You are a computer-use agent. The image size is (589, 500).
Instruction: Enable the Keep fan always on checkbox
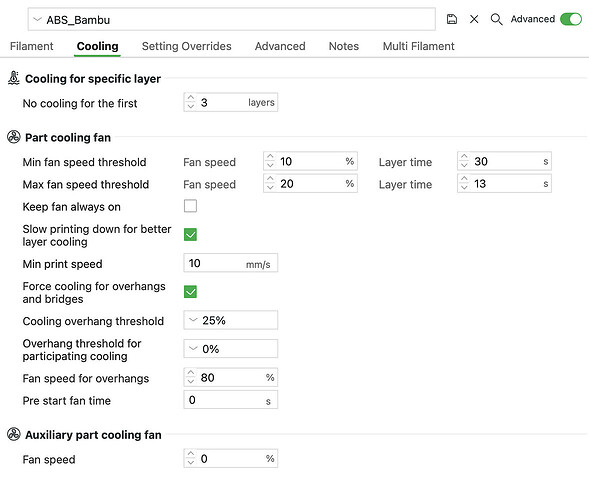coord(190,206)
